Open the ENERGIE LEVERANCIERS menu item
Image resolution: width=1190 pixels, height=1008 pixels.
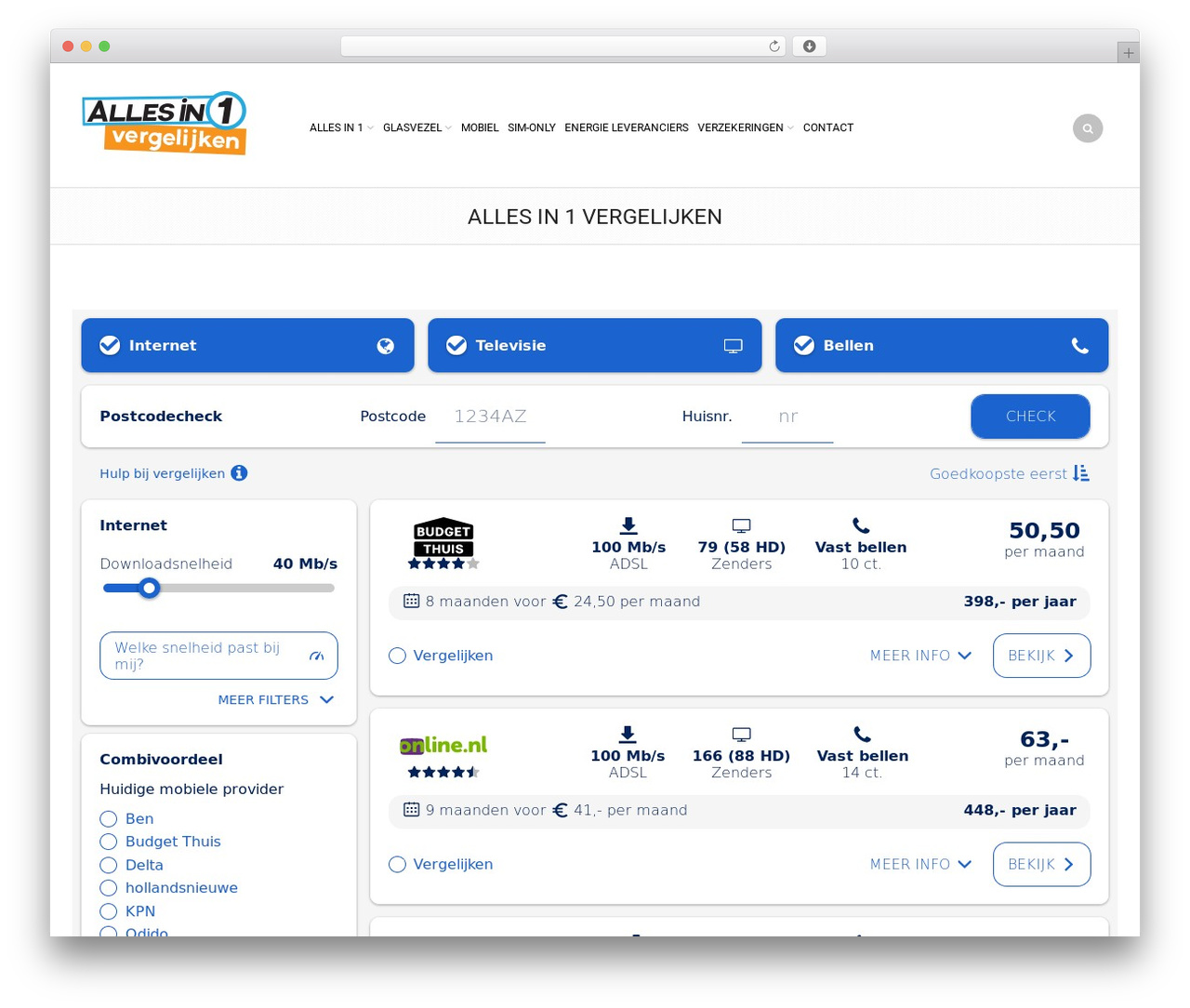(x=627, y=127)
